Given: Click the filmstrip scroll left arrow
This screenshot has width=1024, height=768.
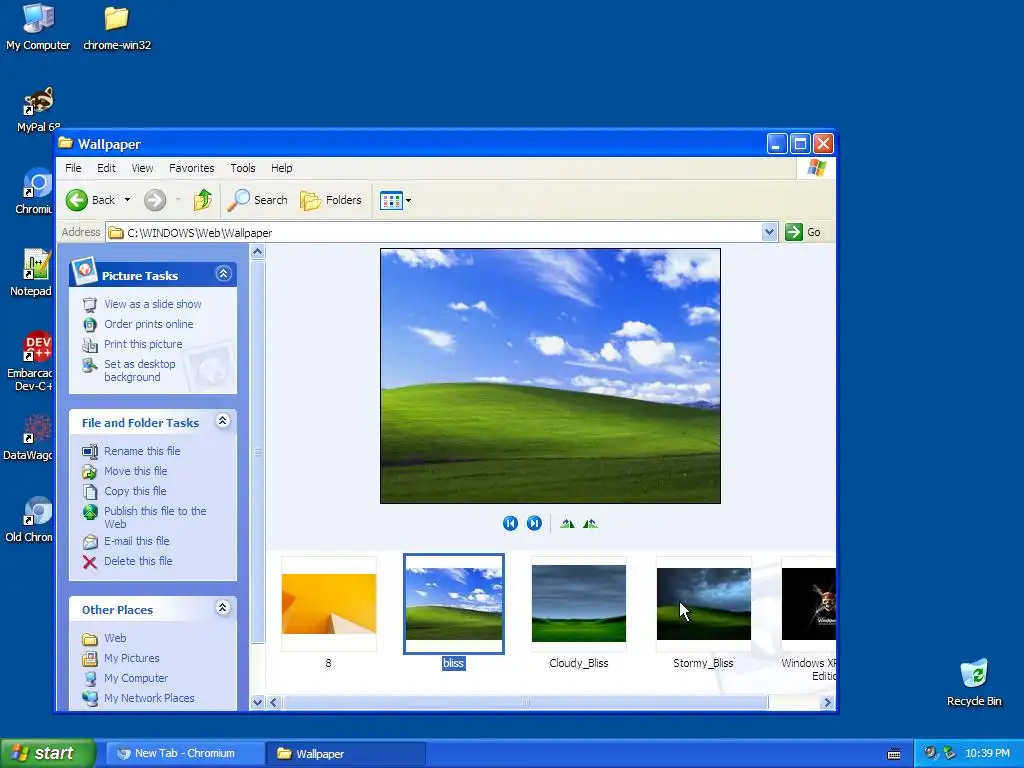Looking at the screenshot, I should [274, 703].
